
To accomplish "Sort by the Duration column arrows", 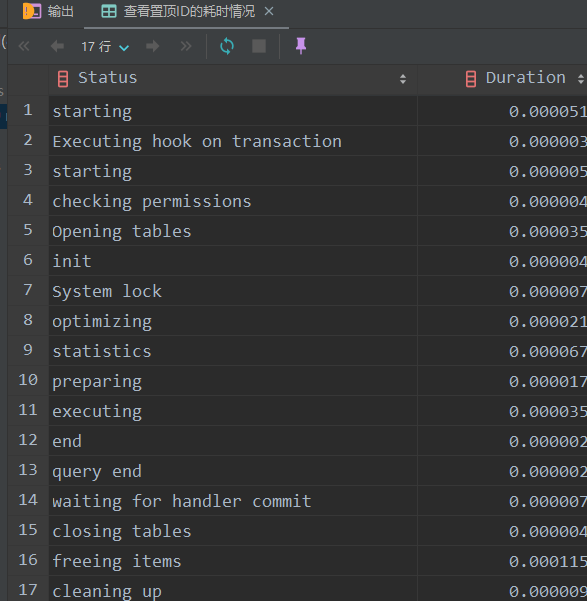I will (x=581, y=79).
